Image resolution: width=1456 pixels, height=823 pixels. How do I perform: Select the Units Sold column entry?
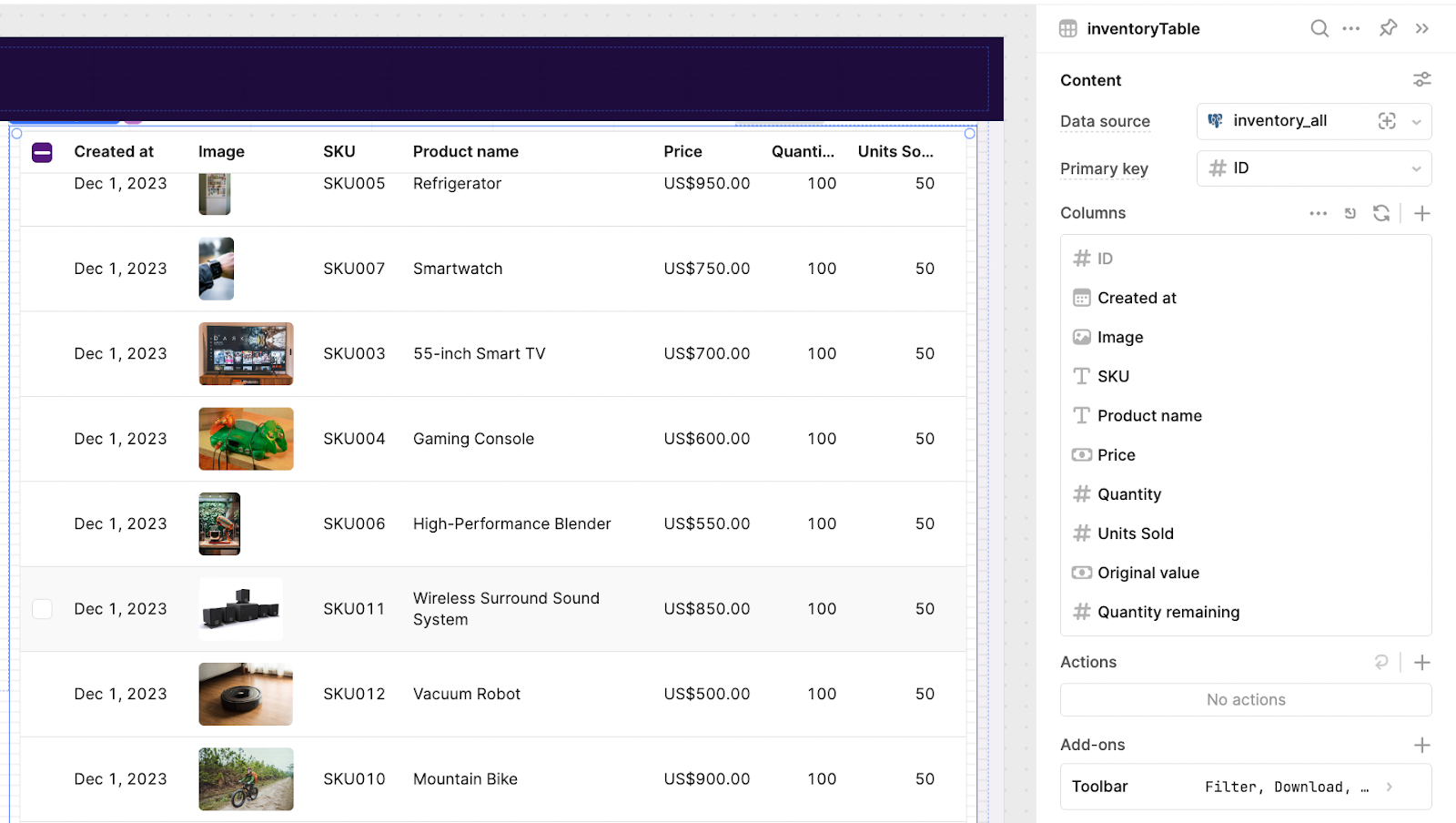click(1246, 533)
